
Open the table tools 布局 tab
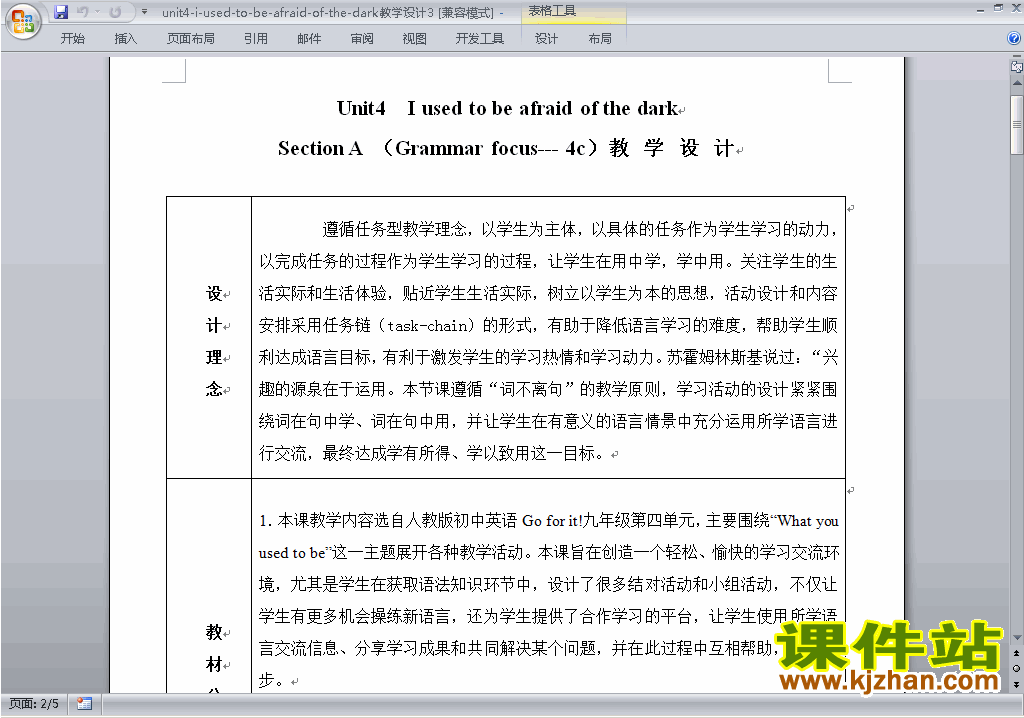(600, 39)
